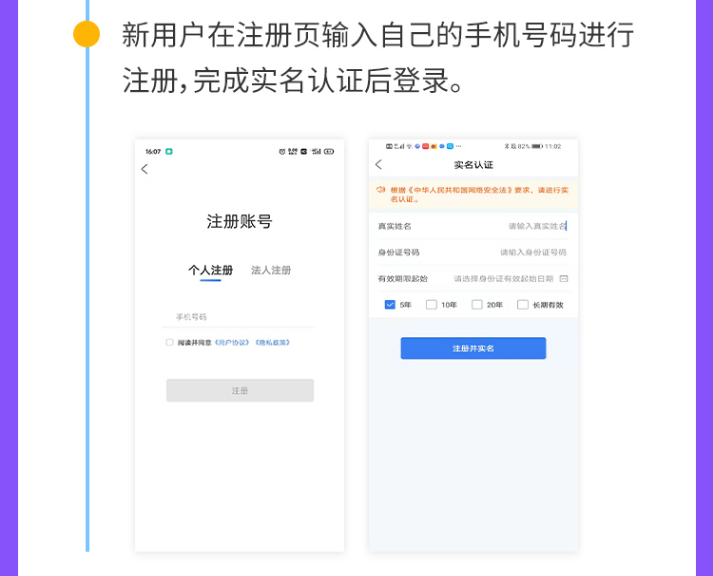
Task: Tap the back arrow on registration page
Action: pos(145,169)
